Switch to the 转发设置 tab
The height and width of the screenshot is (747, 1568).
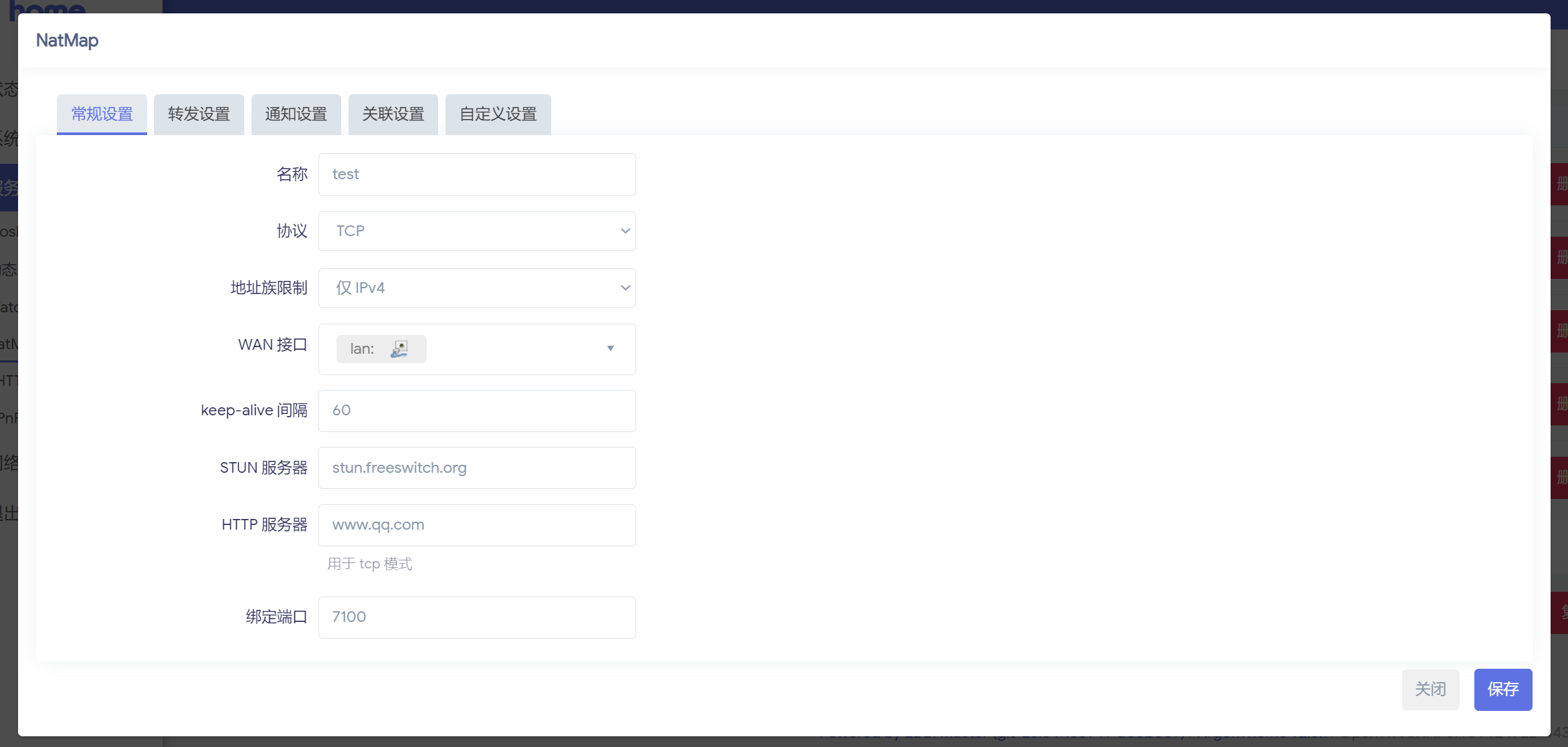pos(199,114)
